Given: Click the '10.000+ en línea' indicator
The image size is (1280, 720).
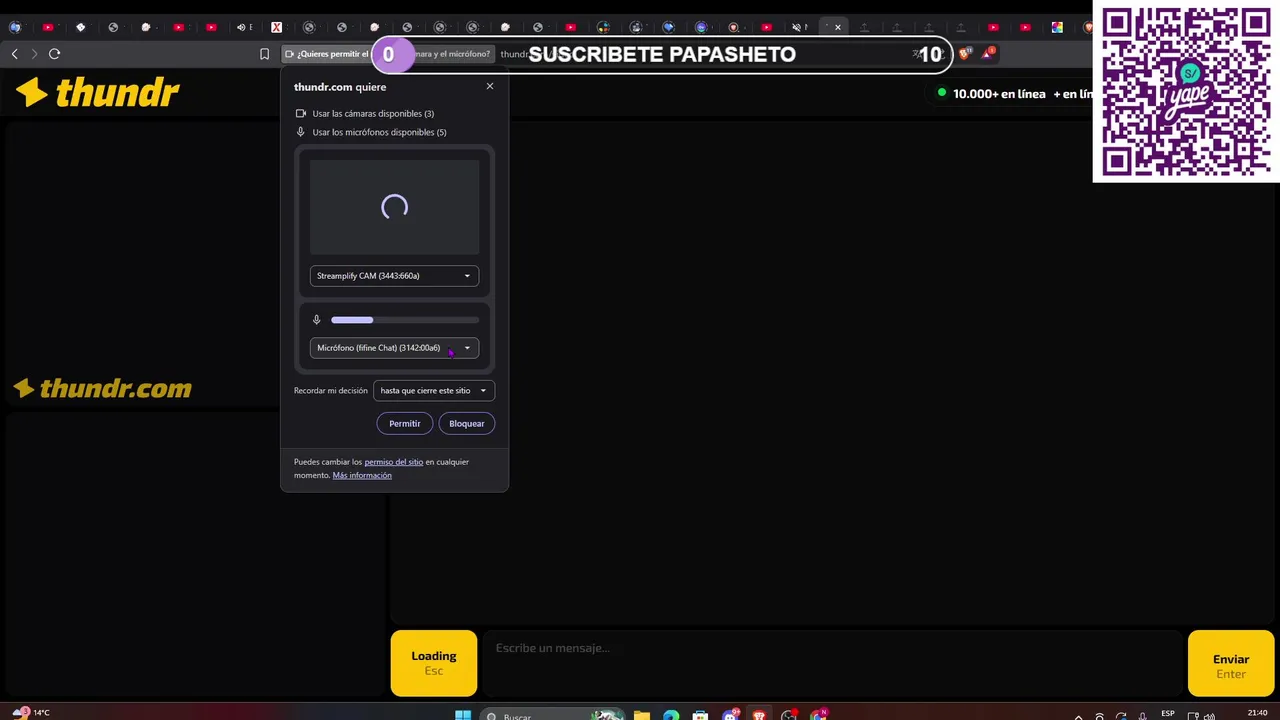Looking at the screenshot, I should click(991, 94).
